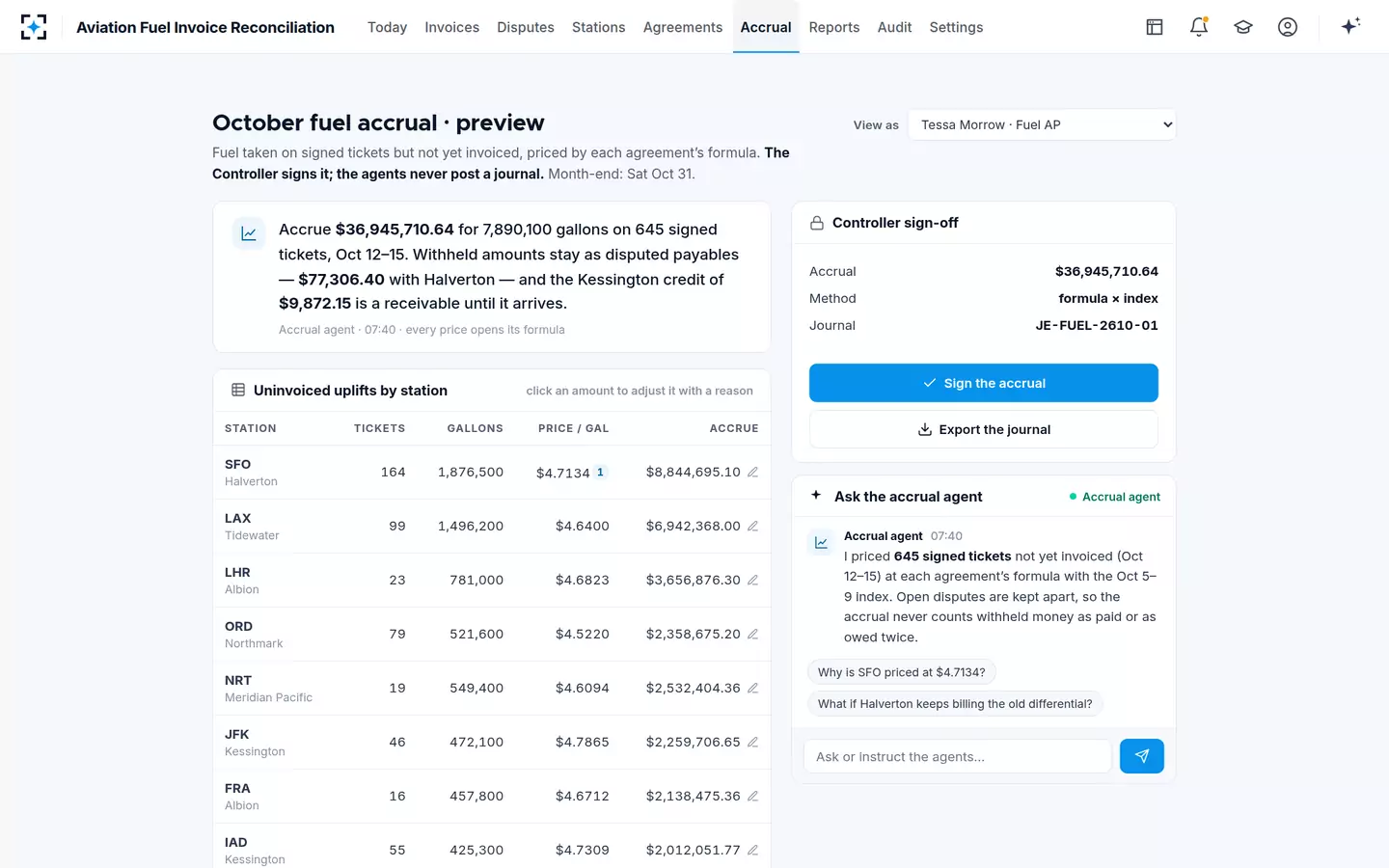The image size is (1389, 868).
Task: Open the Stations tab
Action: 598,27
